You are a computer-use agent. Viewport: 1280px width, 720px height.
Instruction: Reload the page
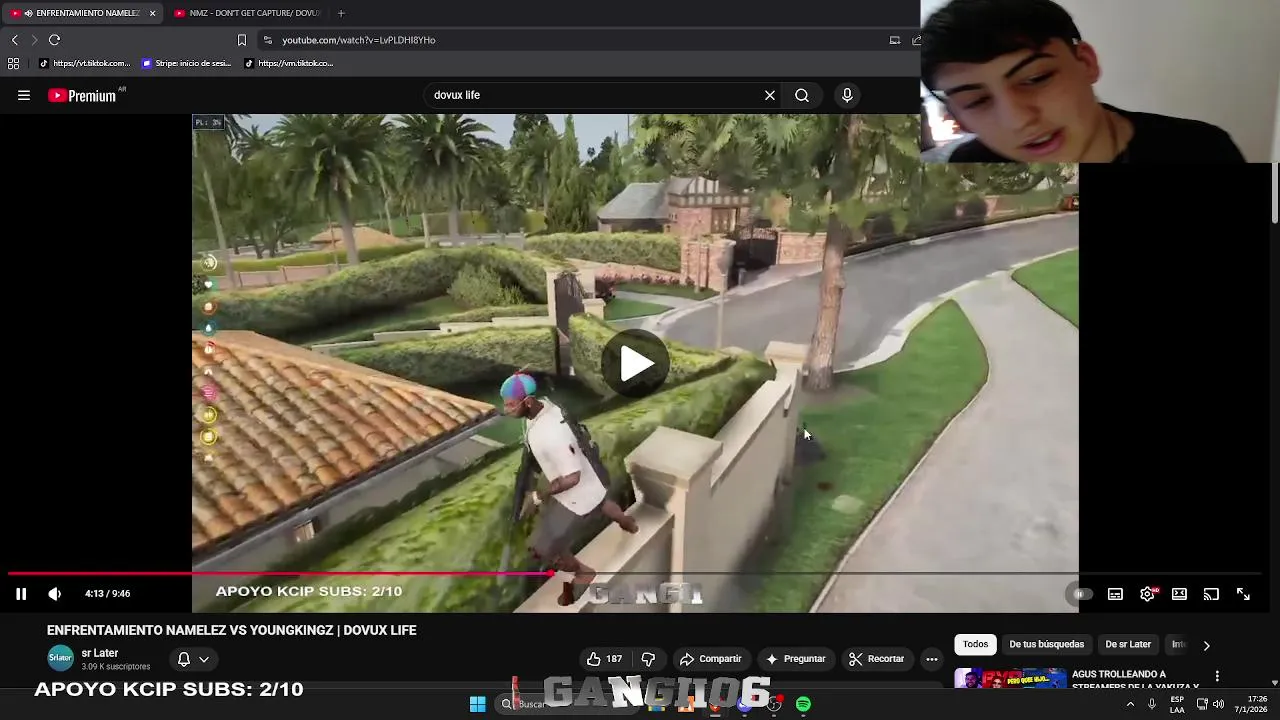(55, 40)
